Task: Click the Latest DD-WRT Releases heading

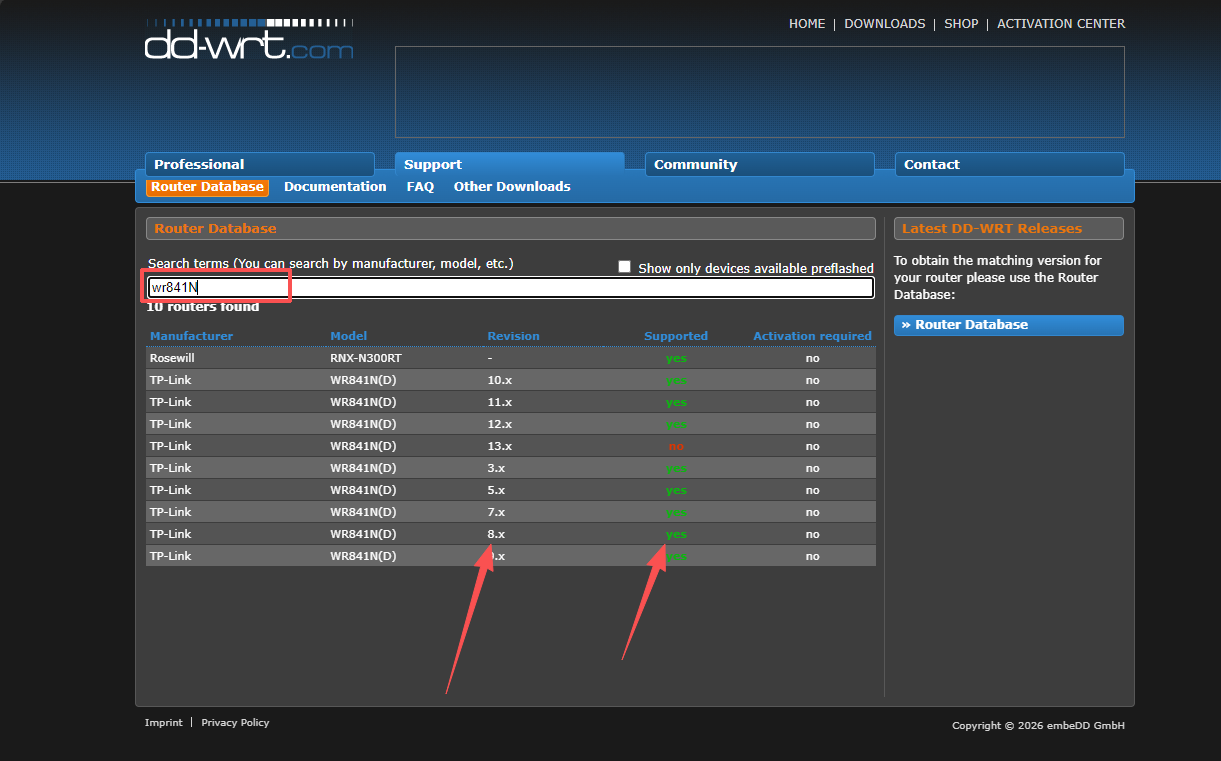Action: click(1009, 229)
